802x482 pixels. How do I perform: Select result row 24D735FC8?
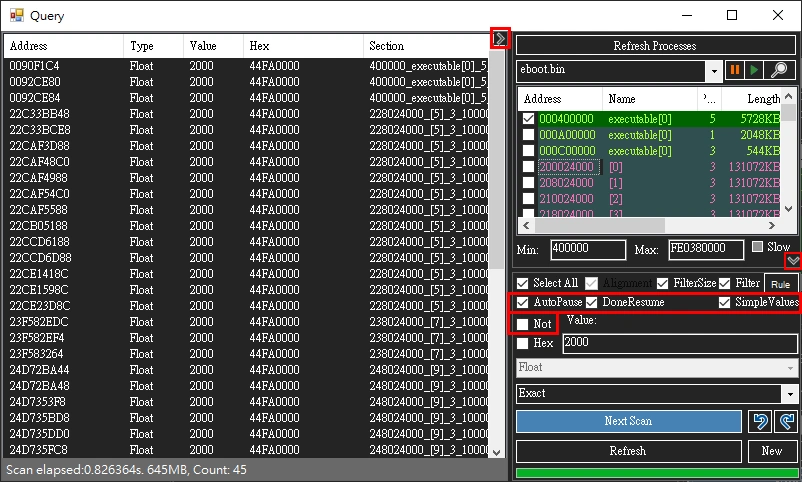pyautogui.click(x=246, y=450)
